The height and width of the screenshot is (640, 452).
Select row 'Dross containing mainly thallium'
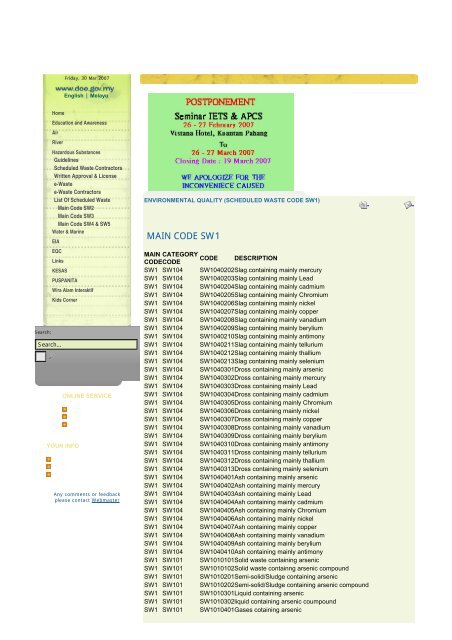(x=234, y=460)
